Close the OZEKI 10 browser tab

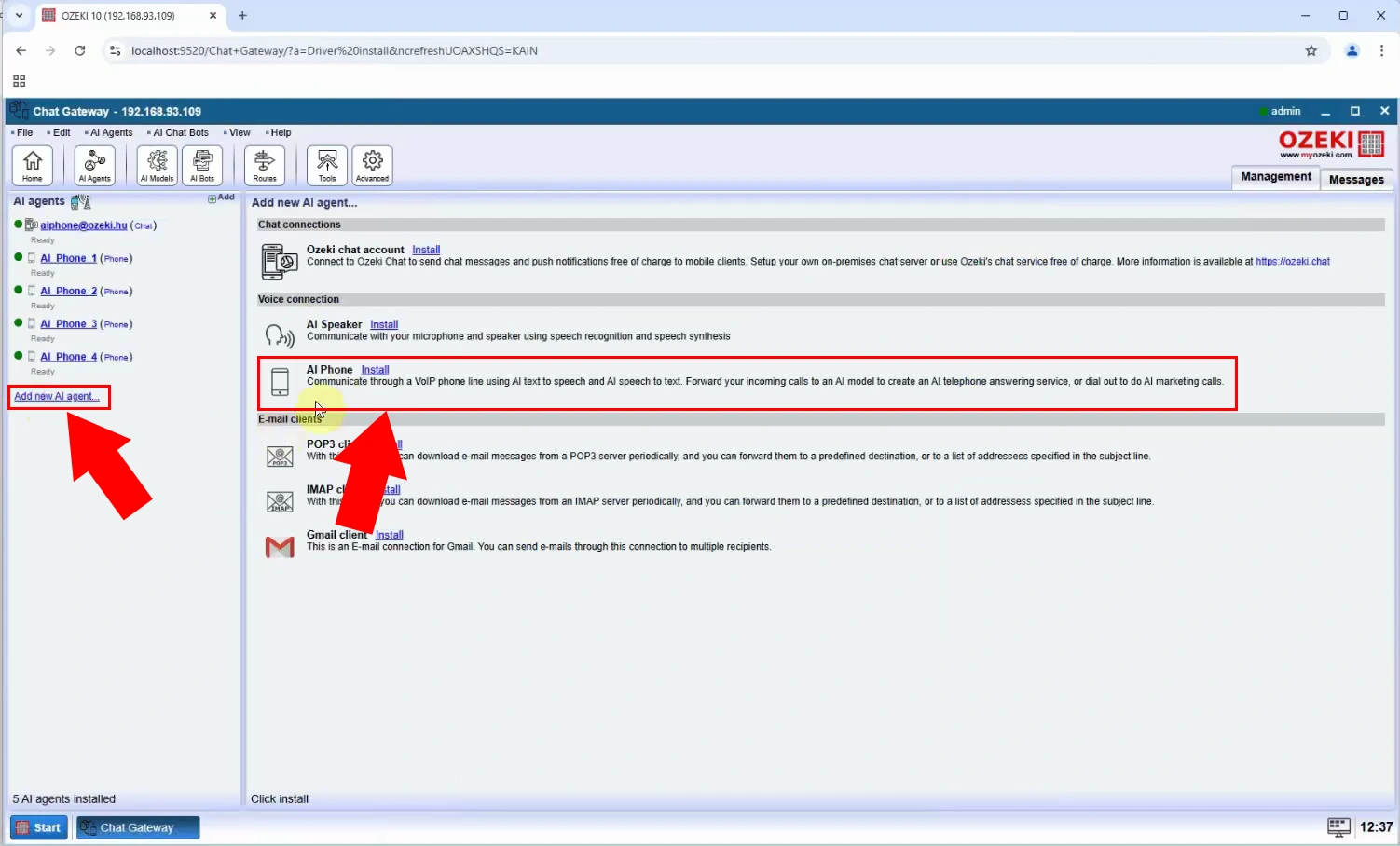click(x=213, y=15)
